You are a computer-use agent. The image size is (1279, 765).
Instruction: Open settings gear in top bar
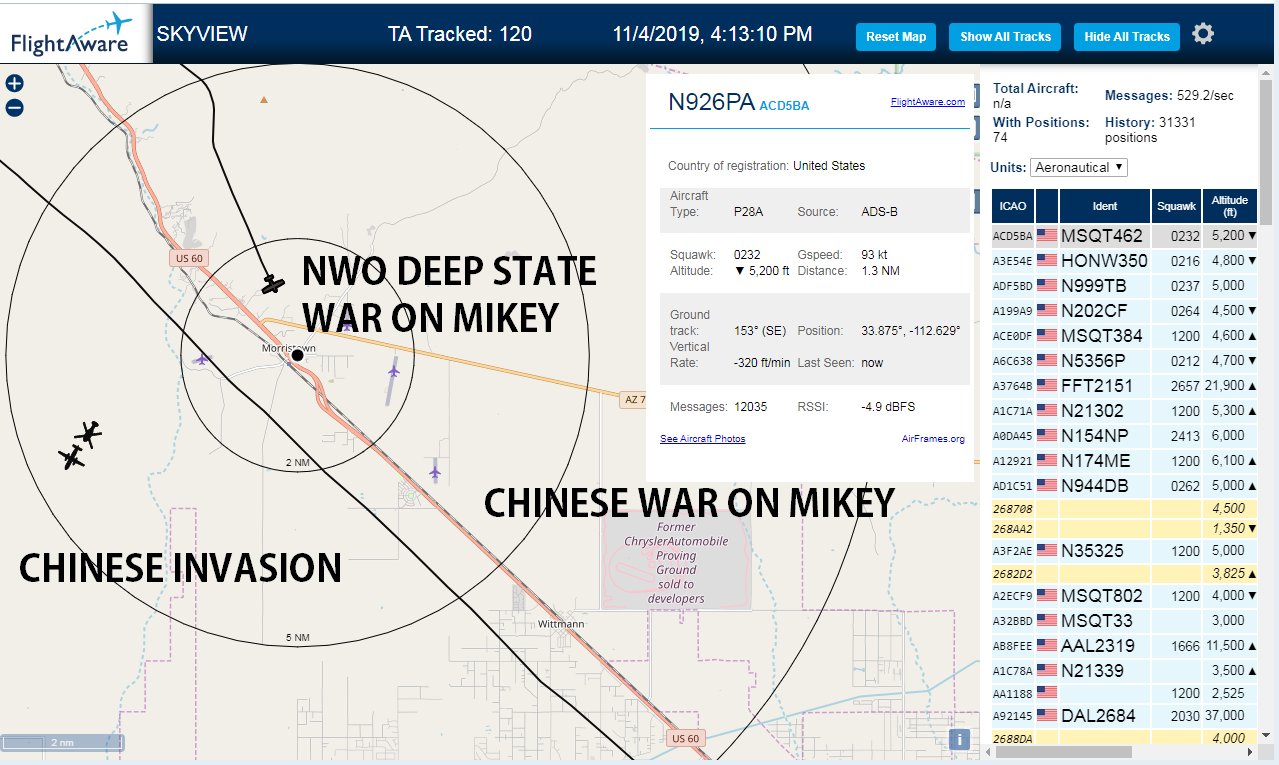[x=1203, y=34]
